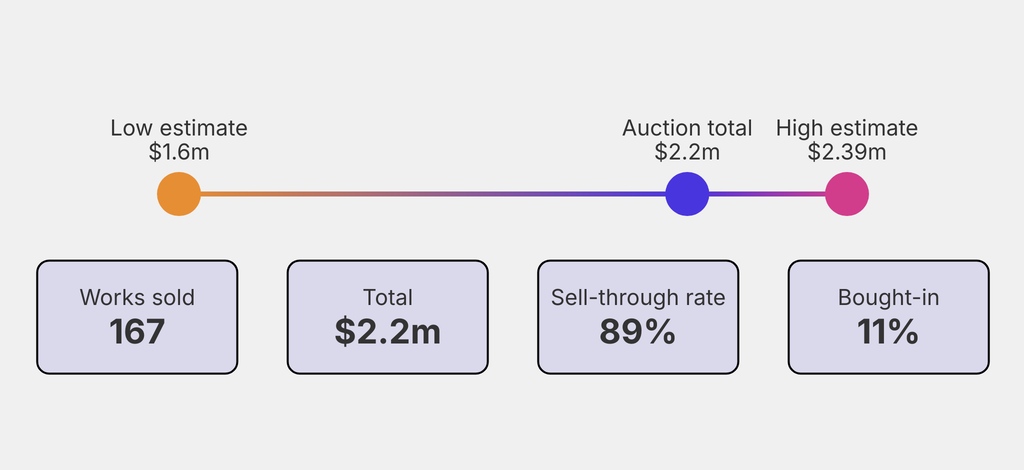Select the $1.6m low estimate value
This screenshot has height=470, width=1024.
point(179,152)
